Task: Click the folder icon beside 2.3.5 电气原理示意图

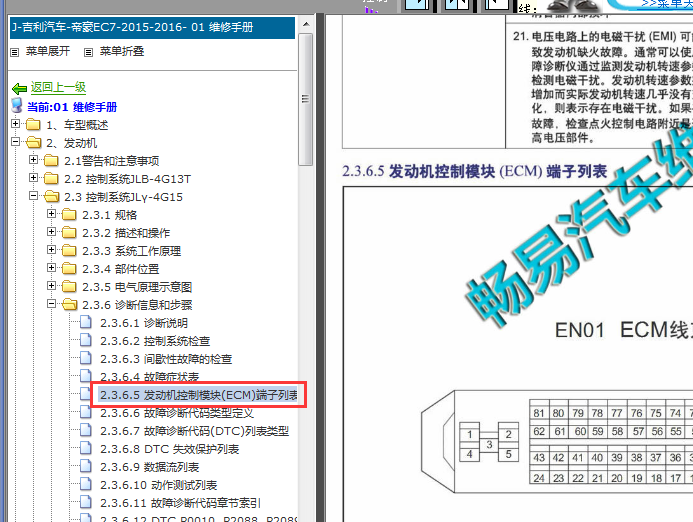Action: pyautogui.click(x=69, y=287)
